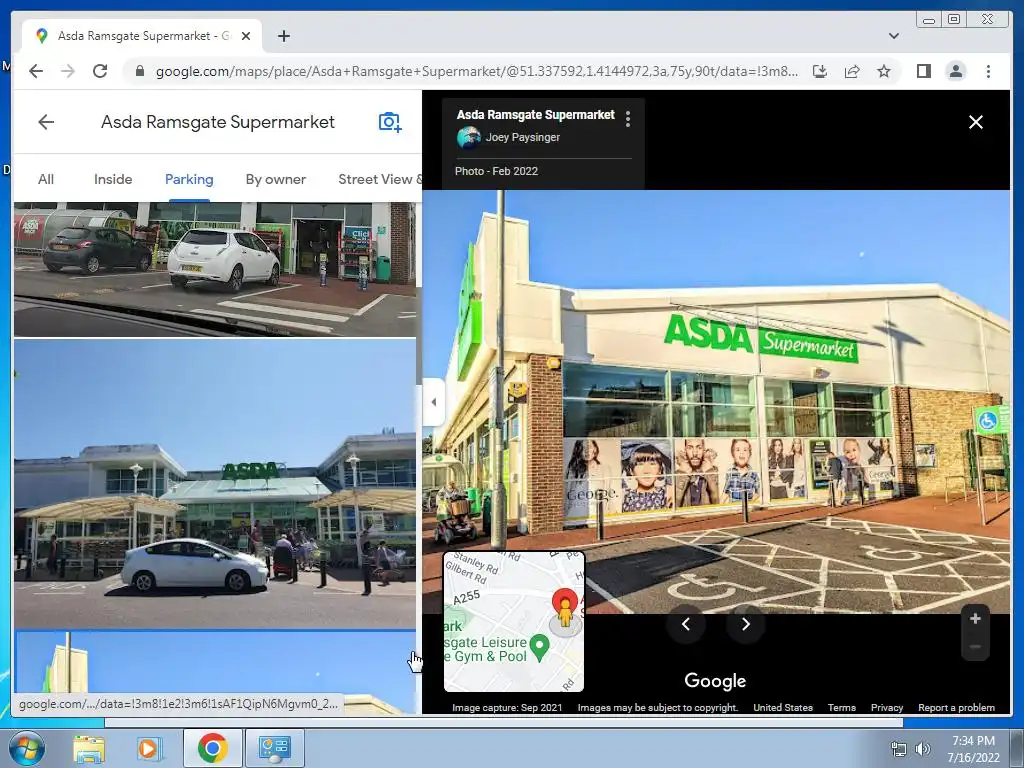
Task: Click the control panel taskbar icon
Action: 274,748
